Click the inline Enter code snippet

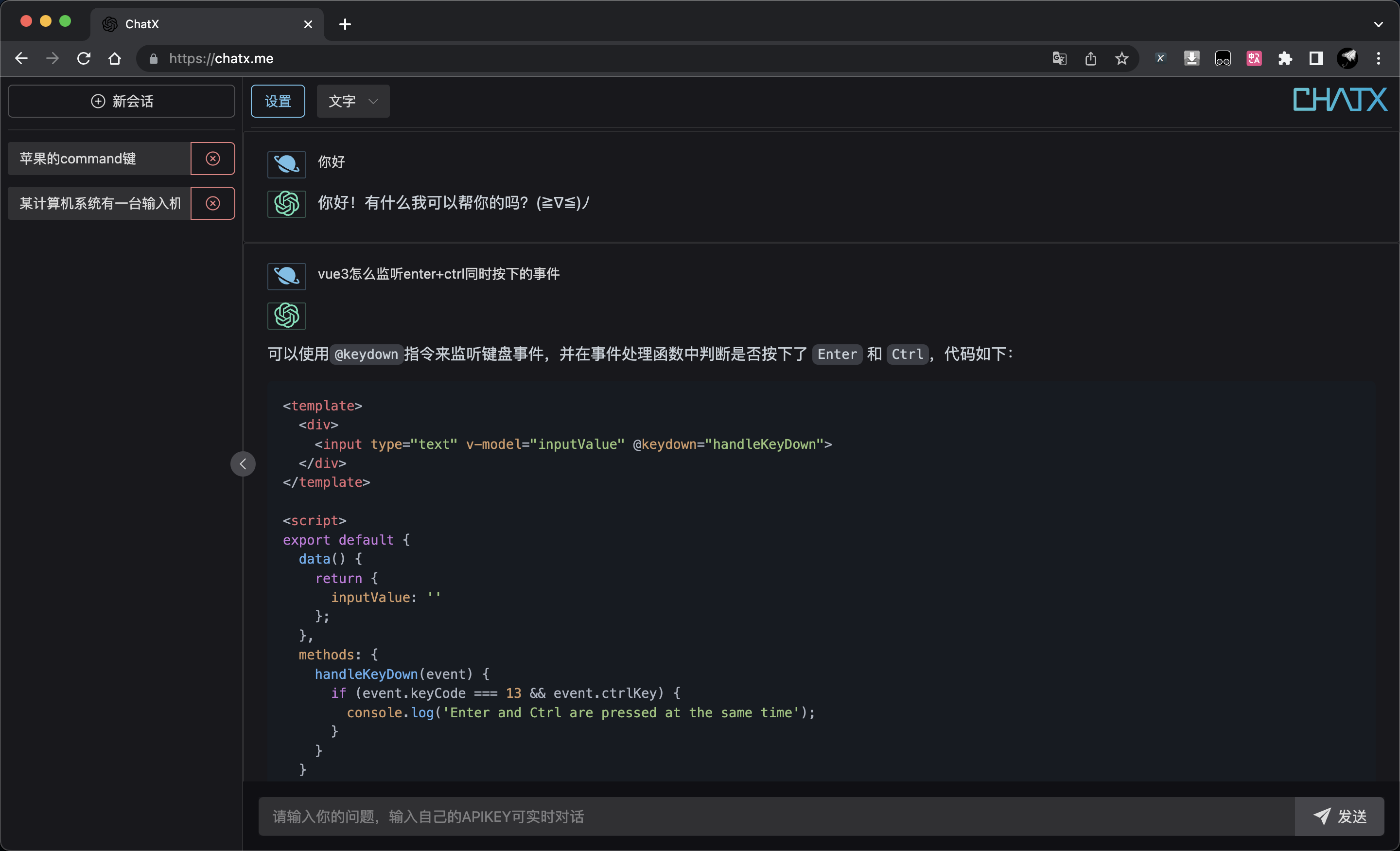[x=837, y=354]
